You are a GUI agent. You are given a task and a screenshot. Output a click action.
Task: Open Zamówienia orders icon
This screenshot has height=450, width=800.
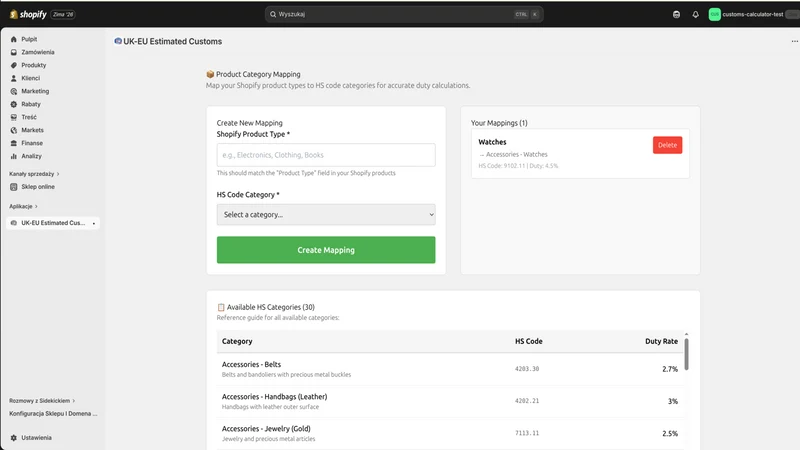coord(14,52)
